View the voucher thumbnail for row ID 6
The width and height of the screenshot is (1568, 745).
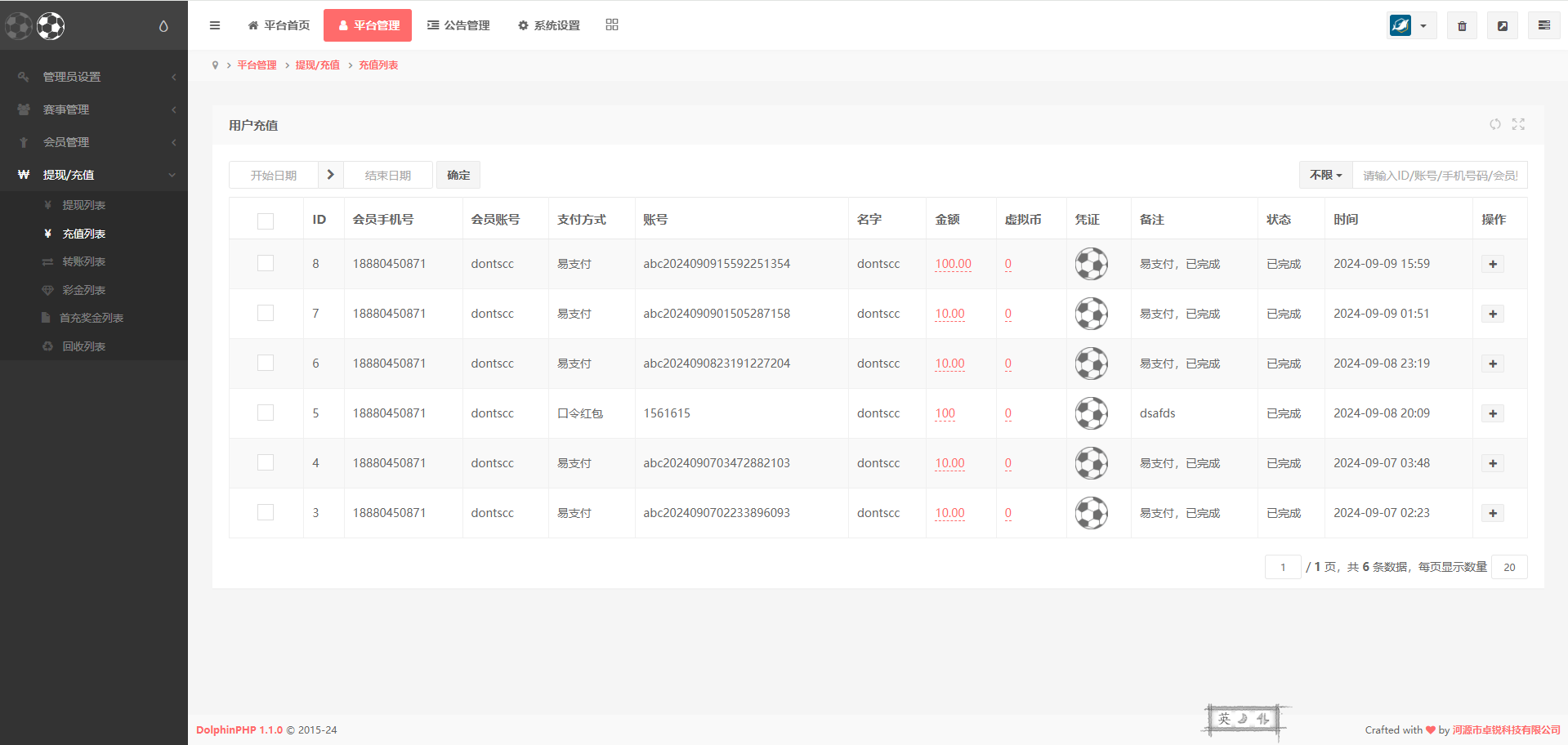click(x=1091, y=364)
